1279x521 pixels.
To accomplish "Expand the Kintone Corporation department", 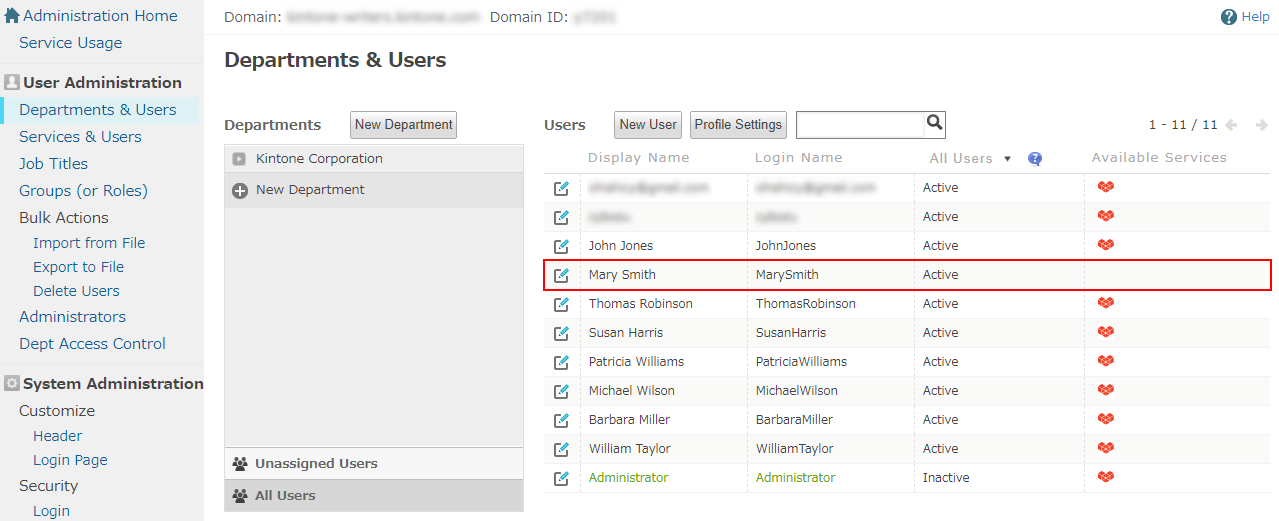I will click(x=239, y=159).
